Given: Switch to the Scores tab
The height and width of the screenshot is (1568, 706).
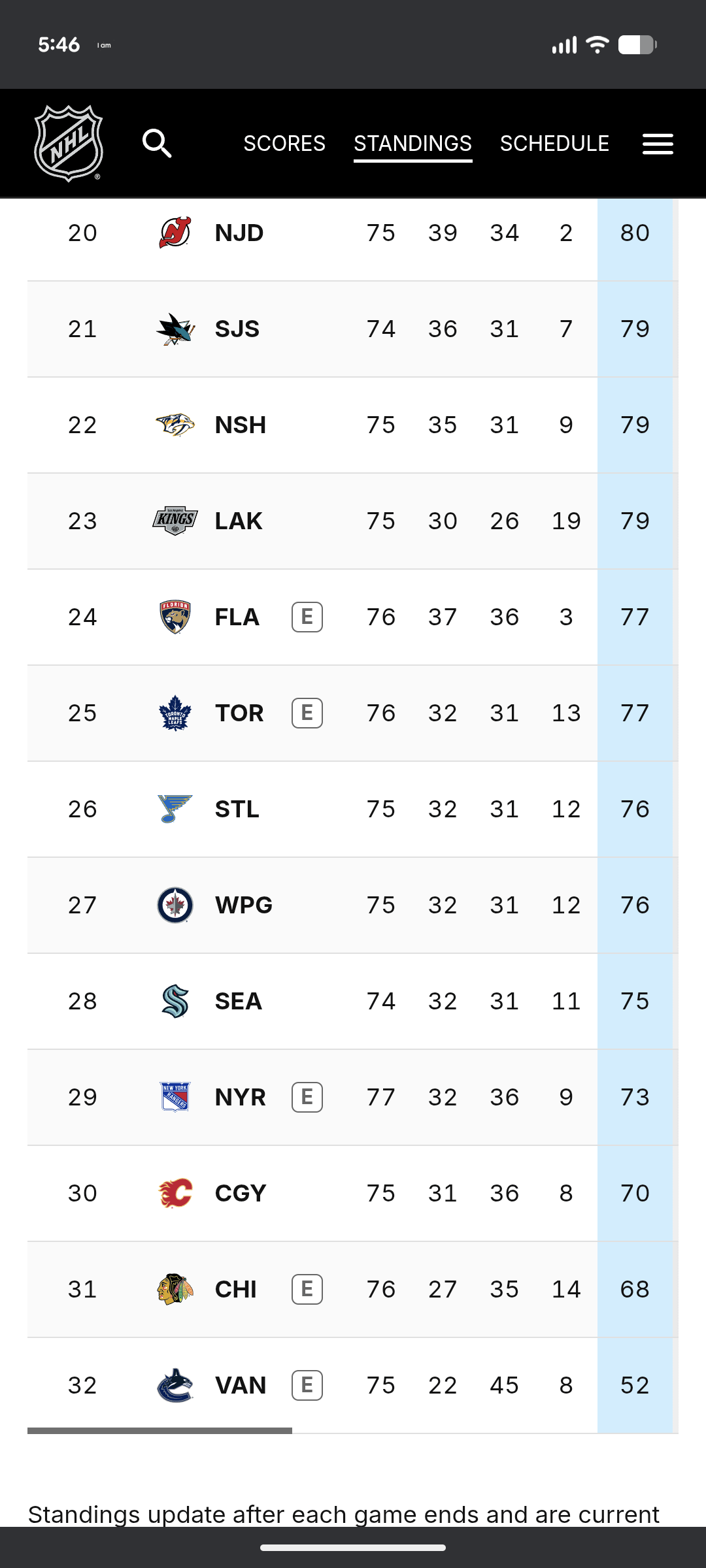Looking at the screenshot, I should click(284, 143).
